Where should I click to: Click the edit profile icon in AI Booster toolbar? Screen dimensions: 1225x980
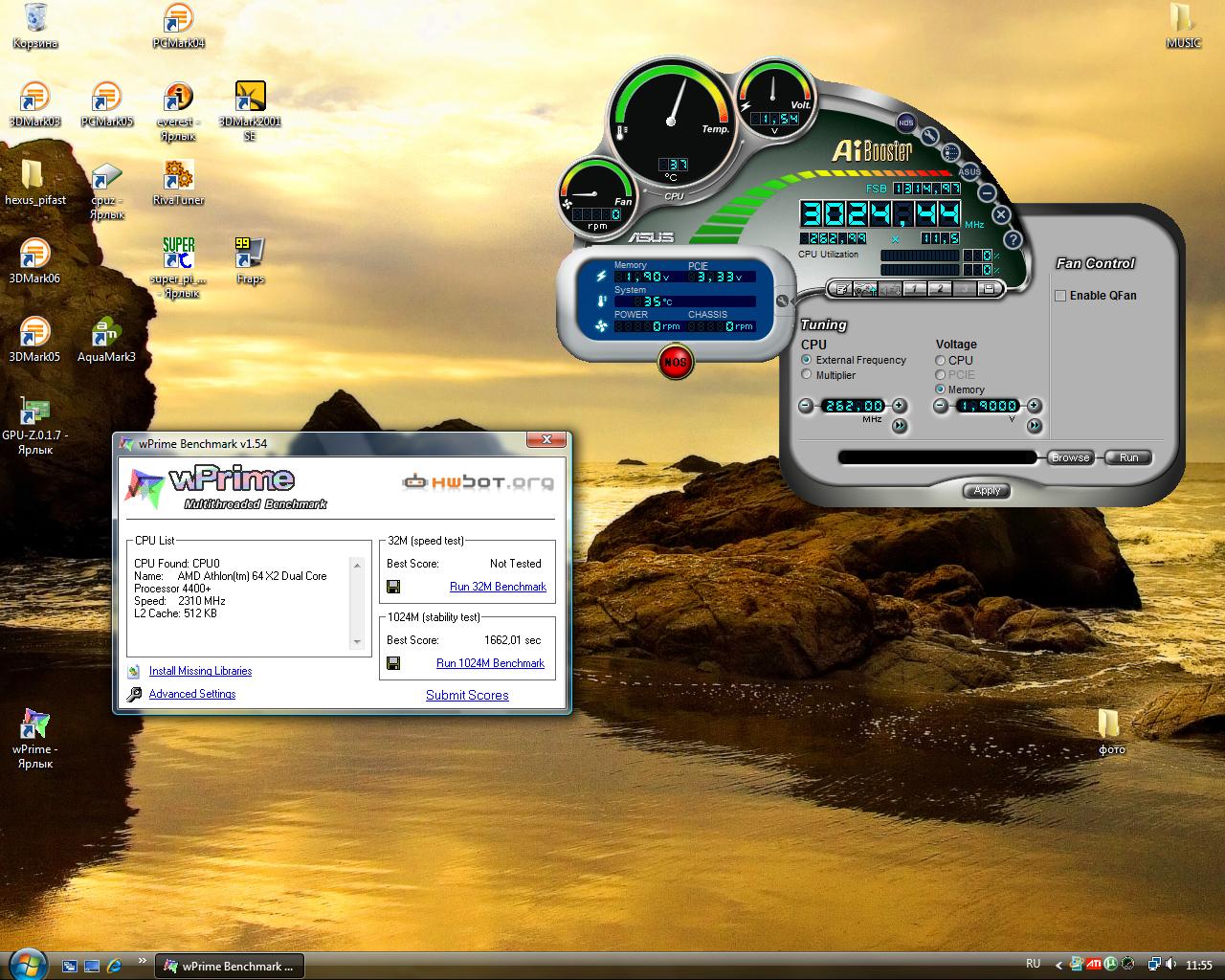(x=841, y=289)
